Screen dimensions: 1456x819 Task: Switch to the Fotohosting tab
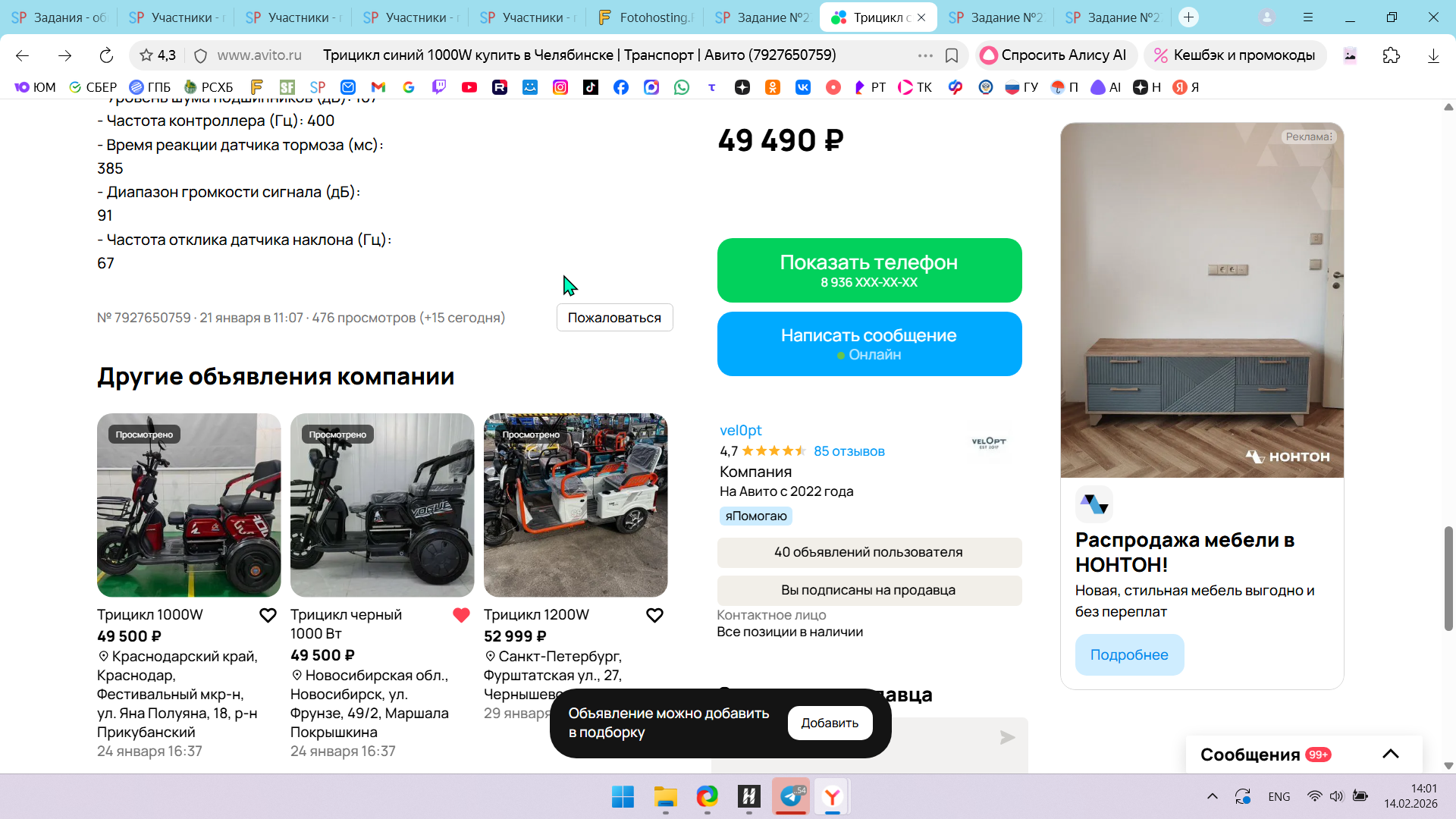pyautogui.click(x=646, y=17)
